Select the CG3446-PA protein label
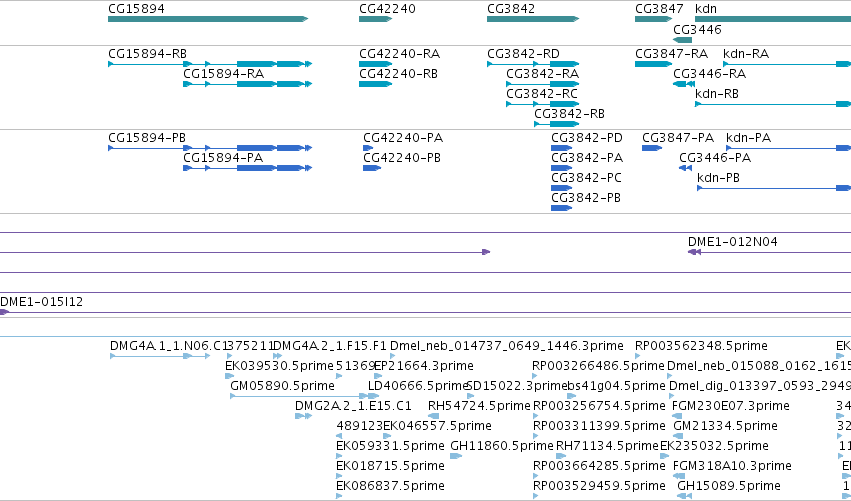 click(715, 158)
